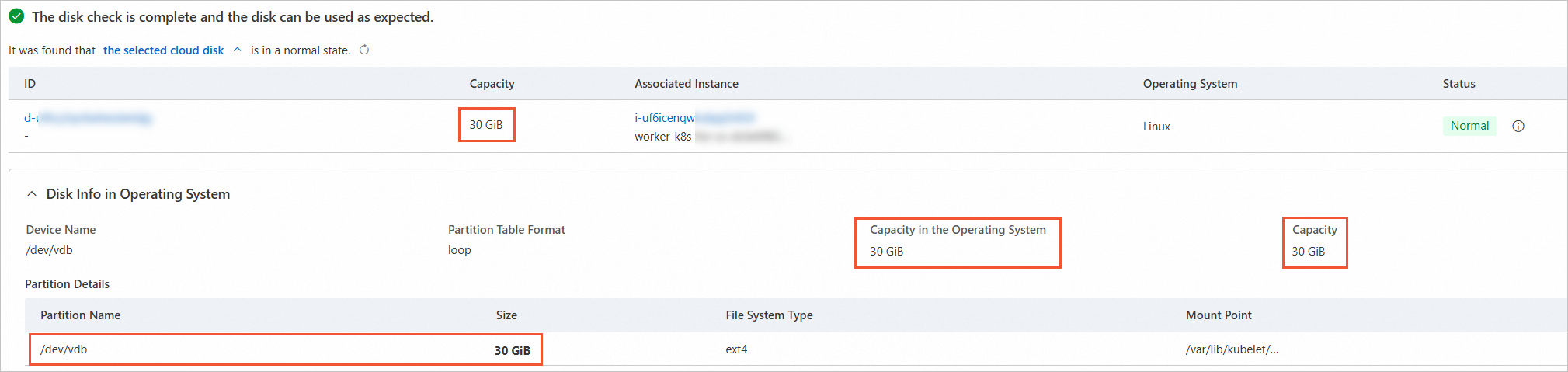Click the bold 30 GiB partition size
This screenshot has width=1568, height=372.
pyautogui.click(x=513, y=350)
